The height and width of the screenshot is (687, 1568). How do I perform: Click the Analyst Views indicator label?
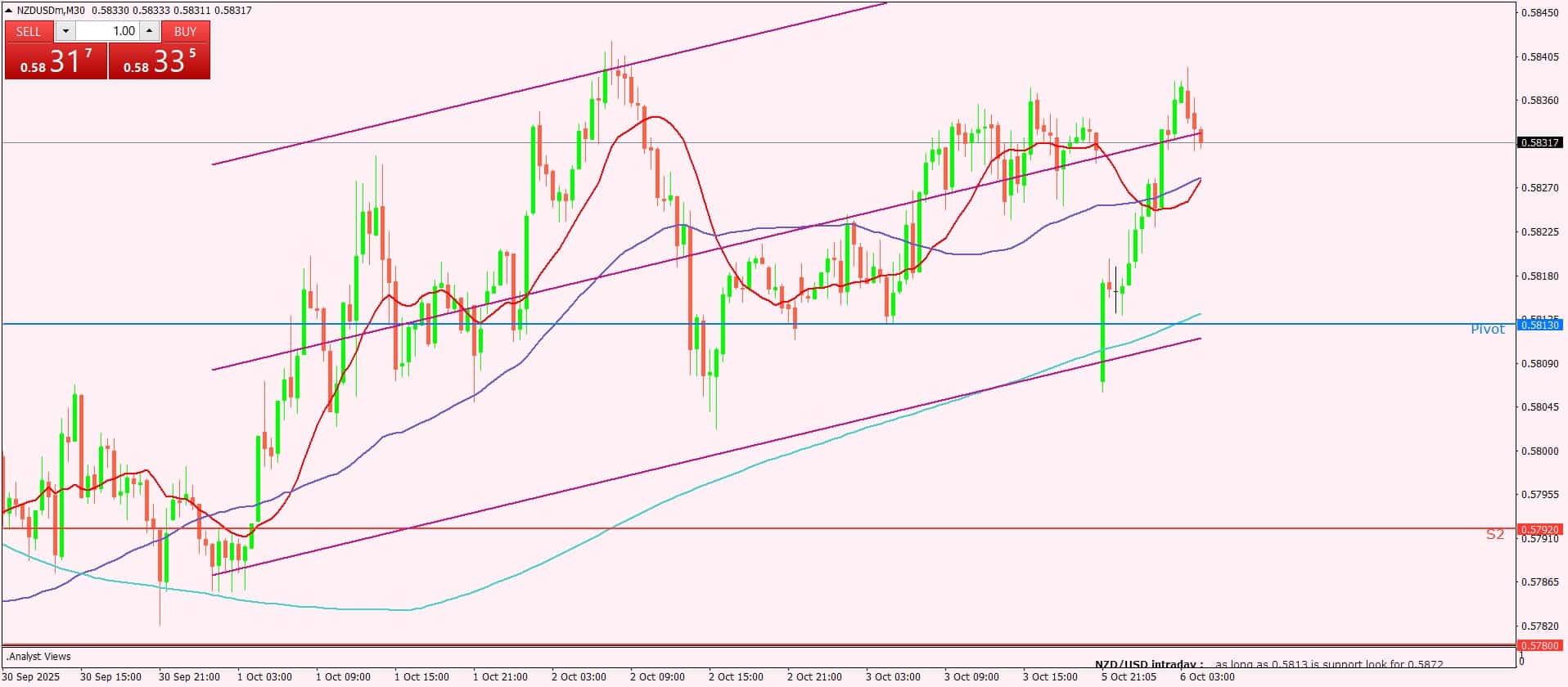point(38,657)
